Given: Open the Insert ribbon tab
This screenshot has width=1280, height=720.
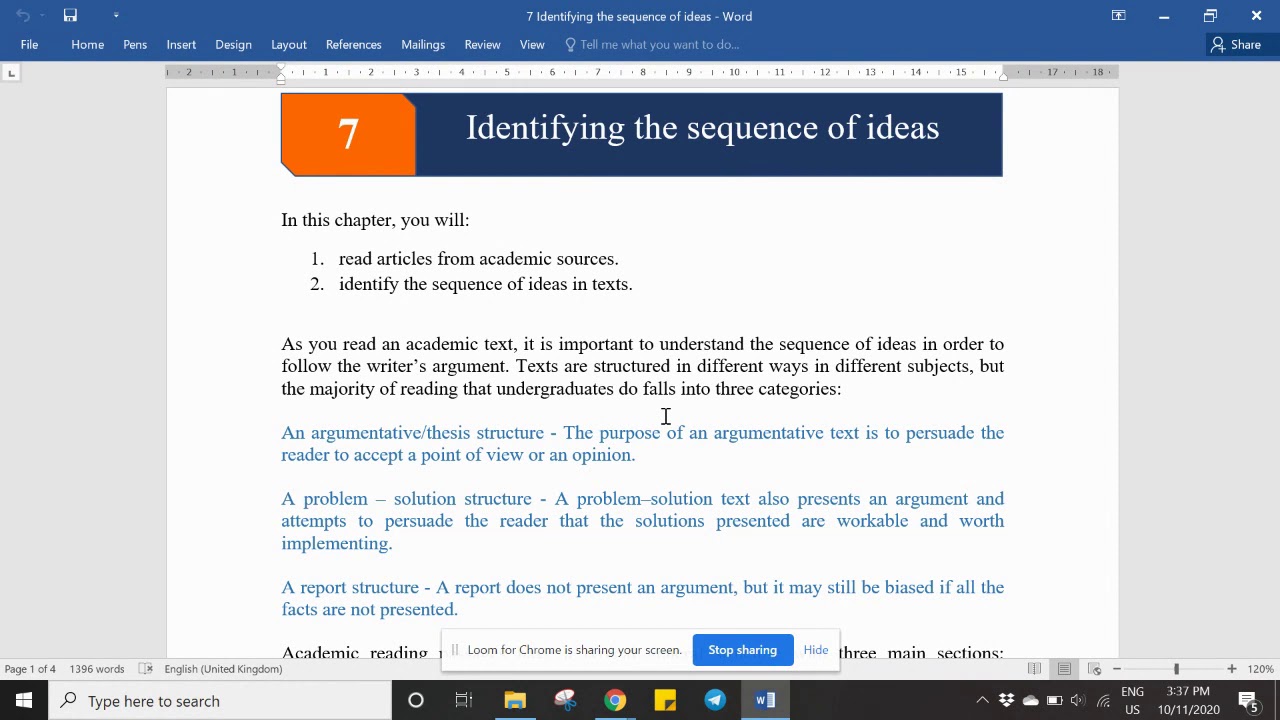Looking at the screenshot, I should pos(181,44).
